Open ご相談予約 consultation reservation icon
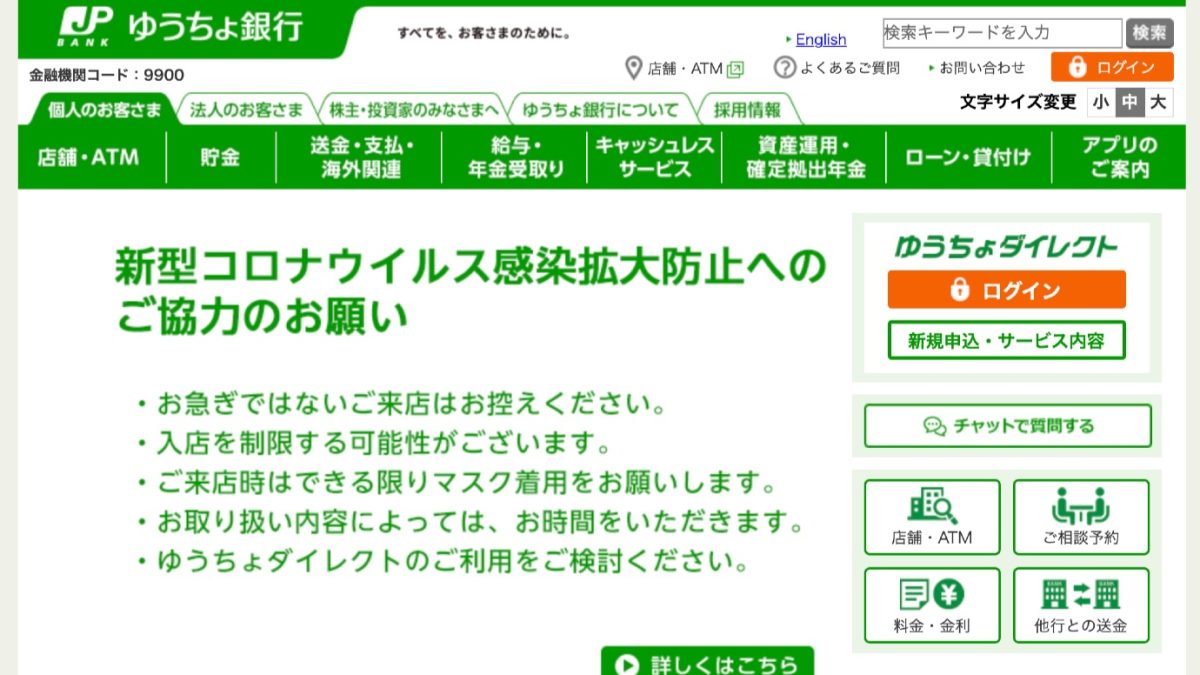Viewport: 1200px width, 675px height. (x=1081, y=516)
